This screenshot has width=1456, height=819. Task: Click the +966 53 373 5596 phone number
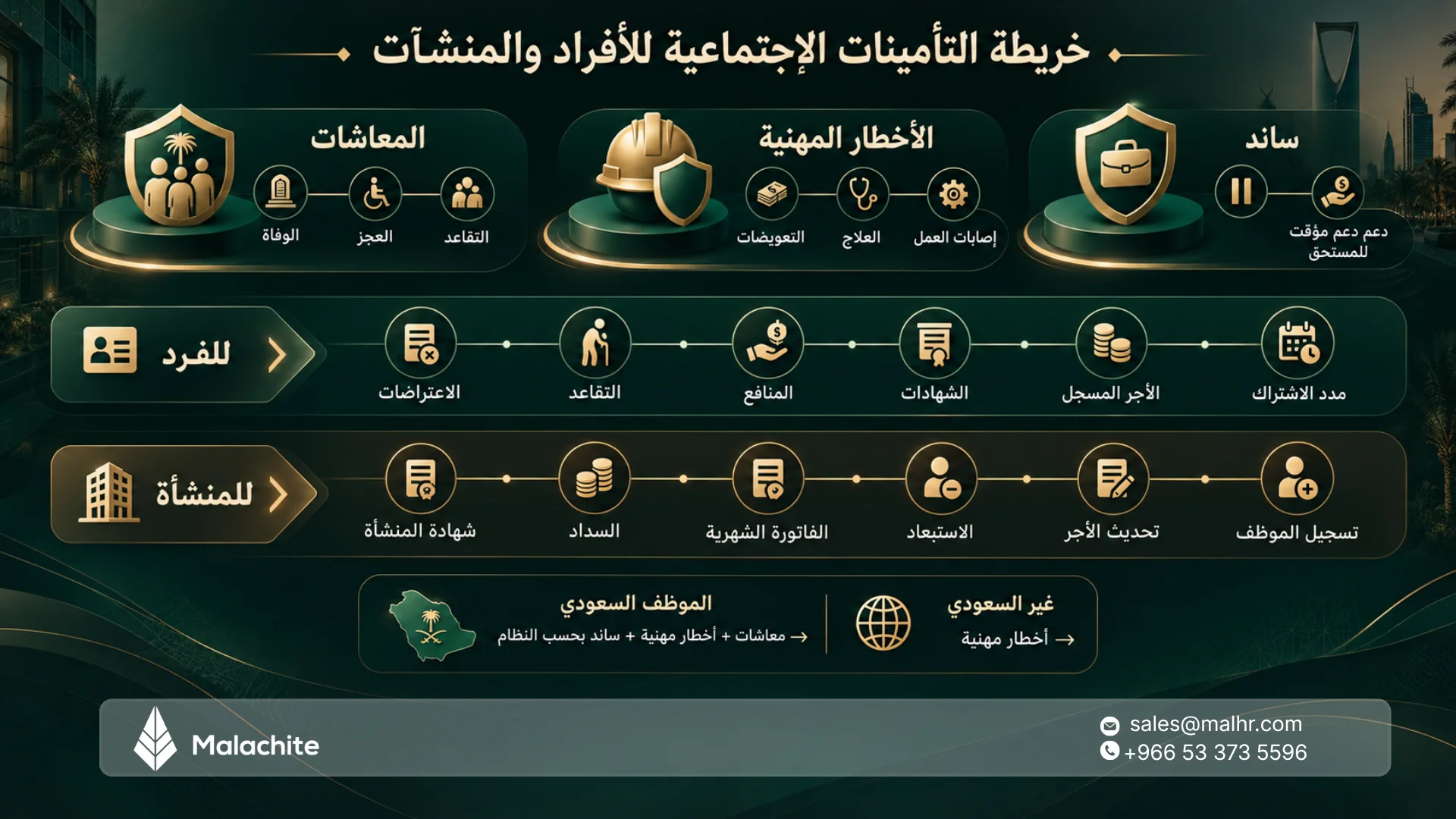pyautogui.click(x=1216, y=752)
